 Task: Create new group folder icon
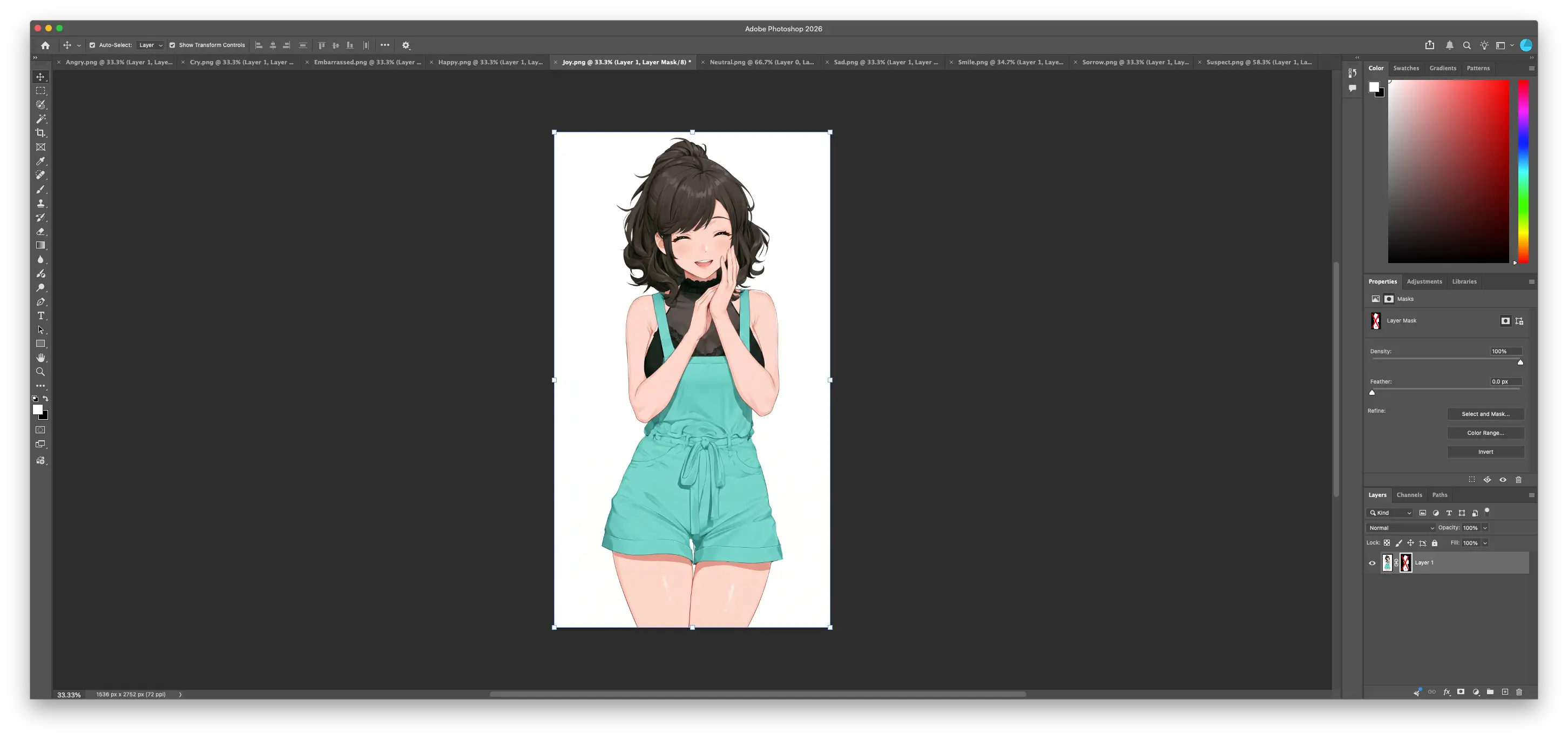(1490, 691)
